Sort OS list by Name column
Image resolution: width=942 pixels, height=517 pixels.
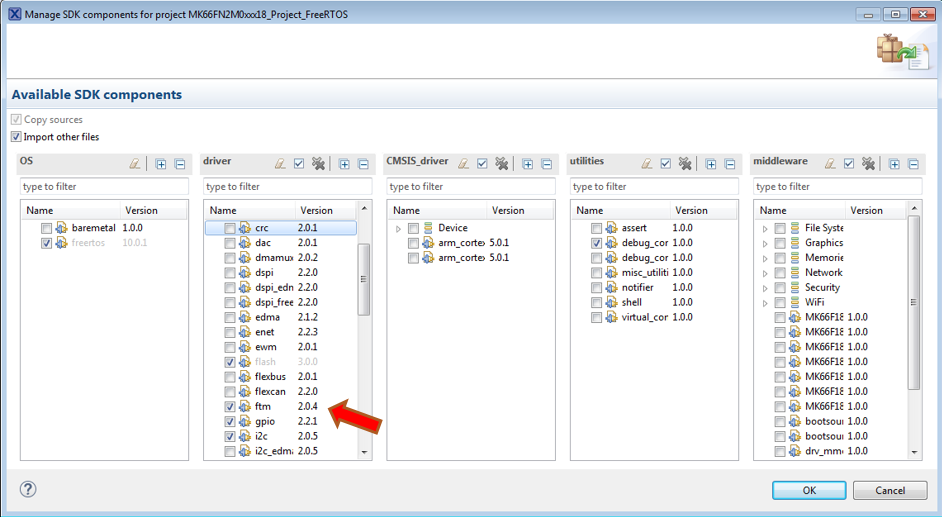click(71, 210)
